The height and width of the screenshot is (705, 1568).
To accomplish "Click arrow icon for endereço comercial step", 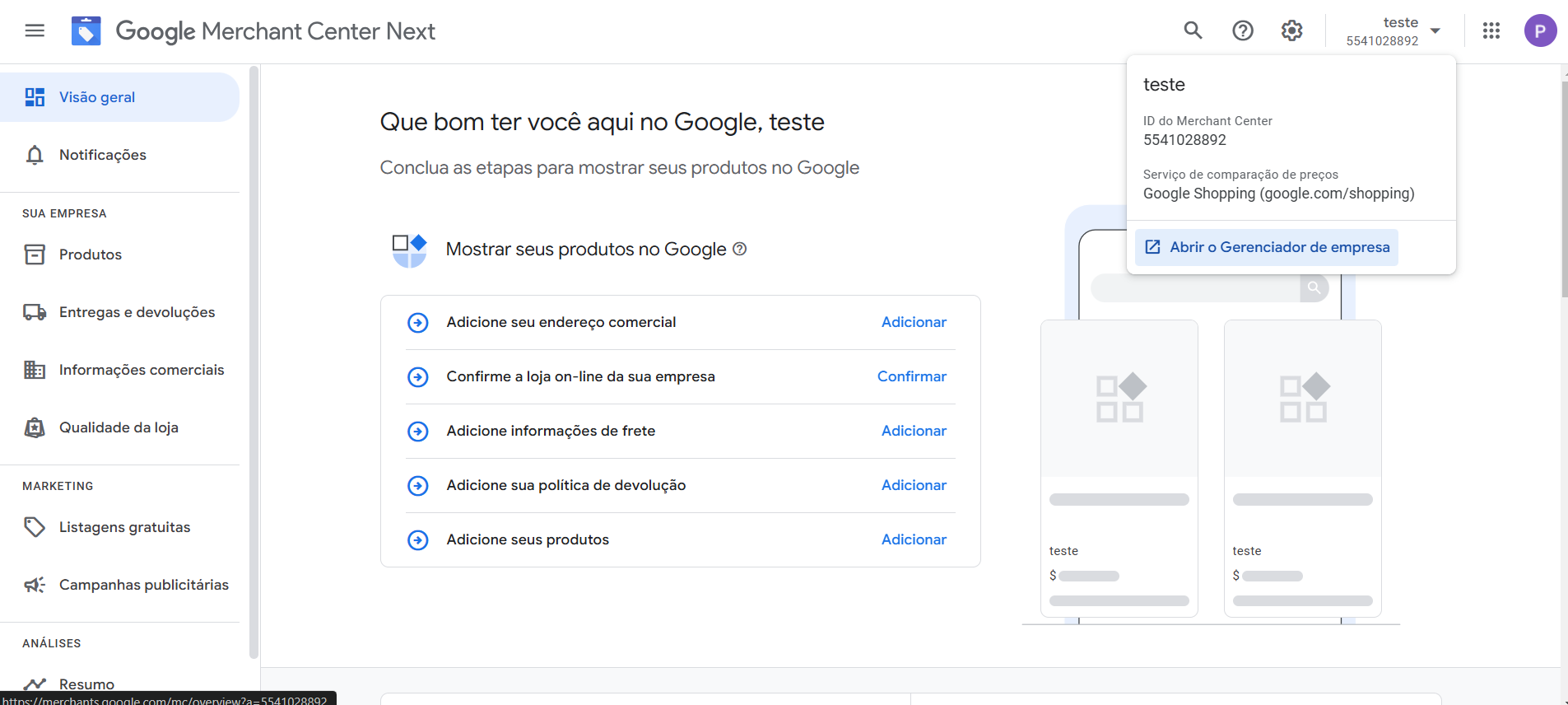I will coord(418,323).
